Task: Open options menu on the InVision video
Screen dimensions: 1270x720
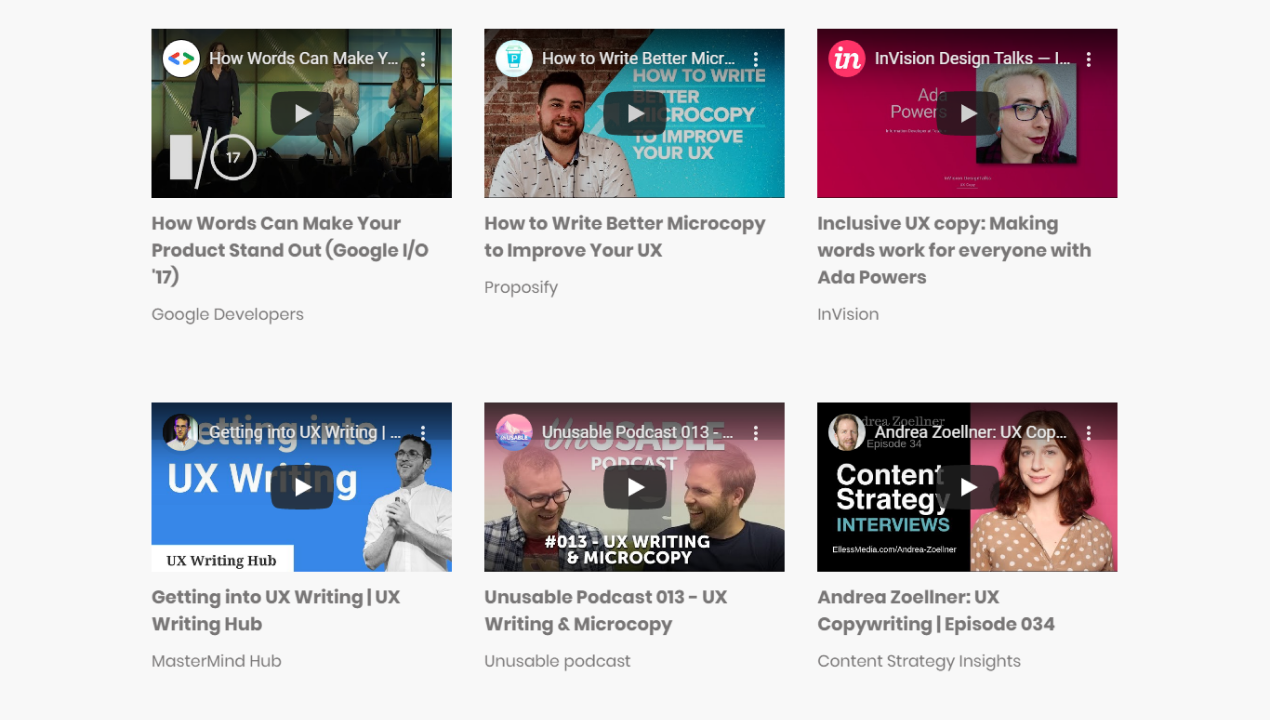Action: pos(1088,59)
